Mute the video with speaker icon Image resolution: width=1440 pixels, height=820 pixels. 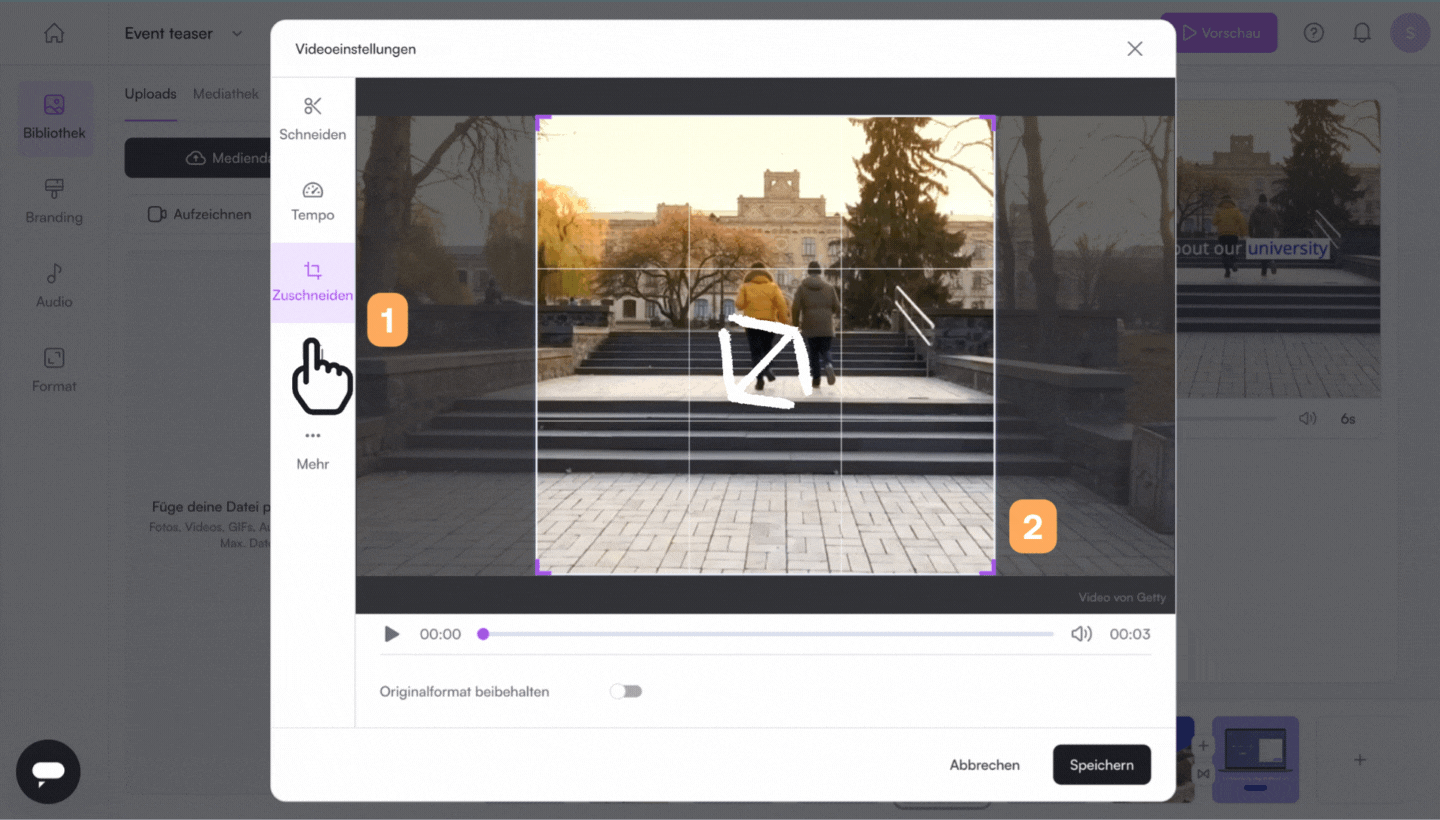point(1081,634)
